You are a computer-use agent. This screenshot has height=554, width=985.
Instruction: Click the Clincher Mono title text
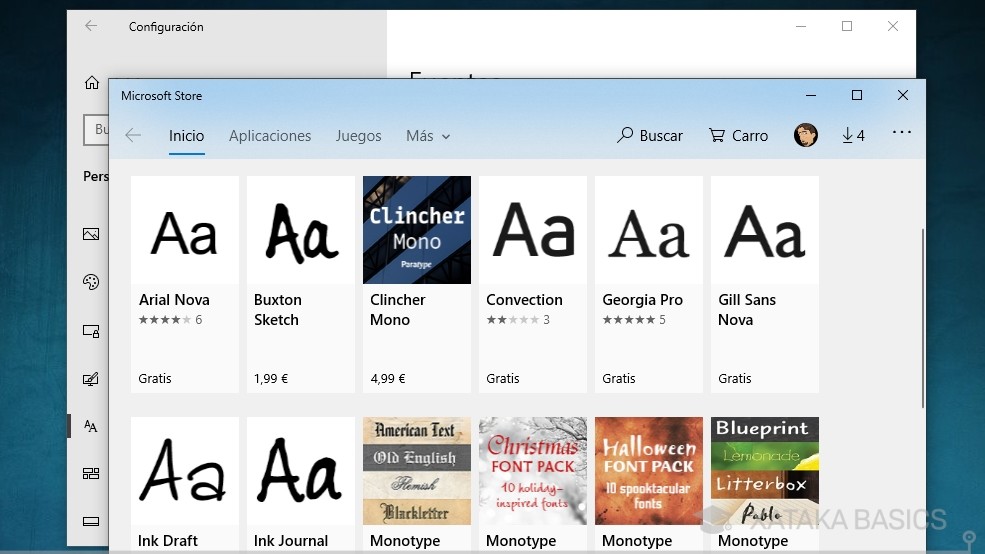click(397, 310)
